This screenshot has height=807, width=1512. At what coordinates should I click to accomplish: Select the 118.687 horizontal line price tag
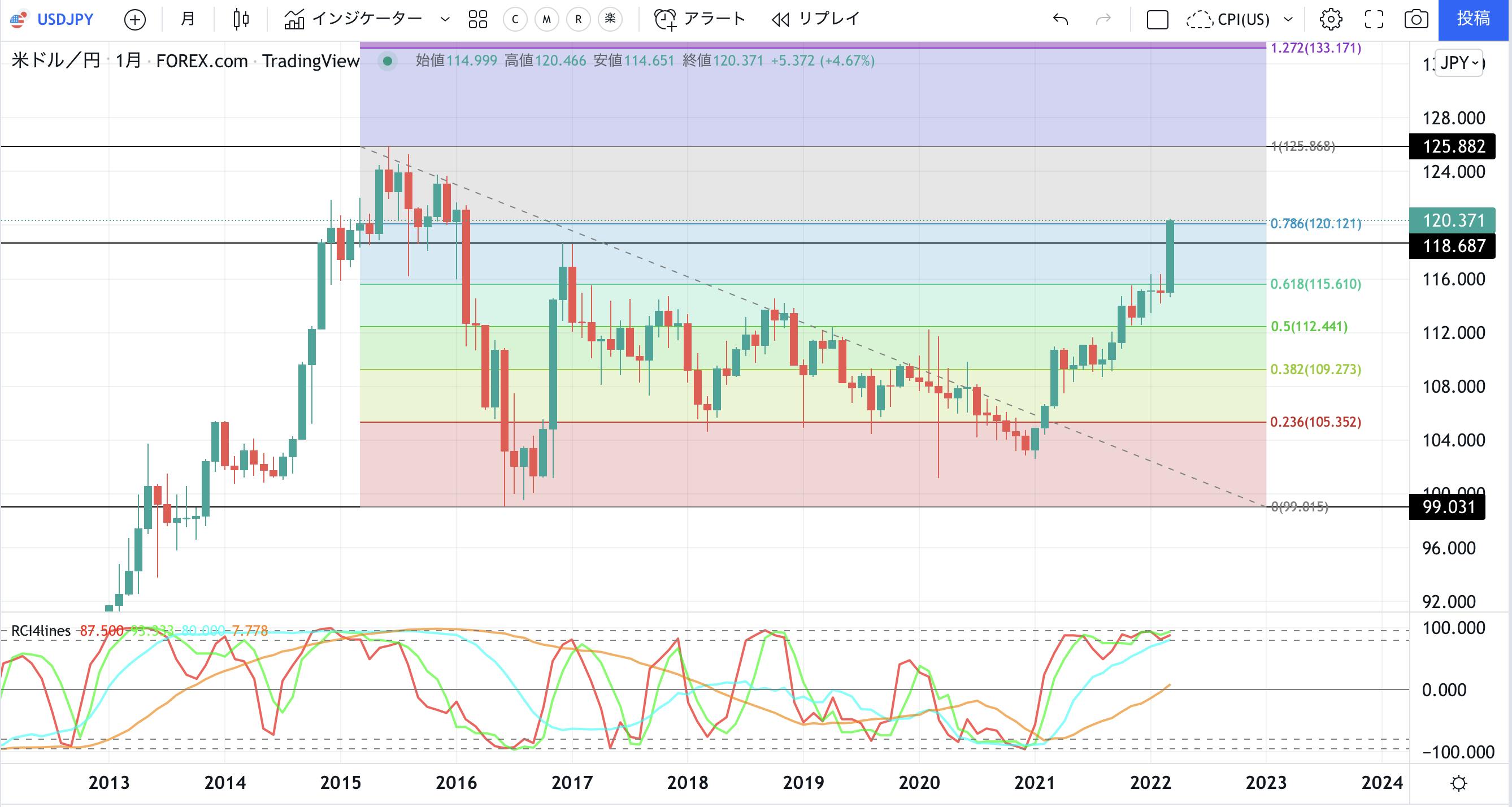coord(1452,245)
